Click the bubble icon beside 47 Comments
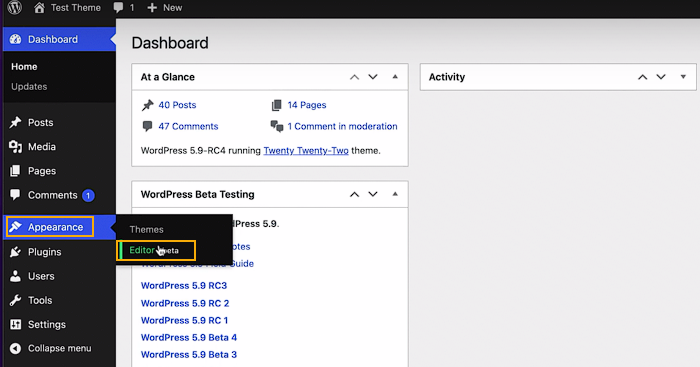Image resolution: width=700 pixels, height=367 pixels. tap(147, 126)
